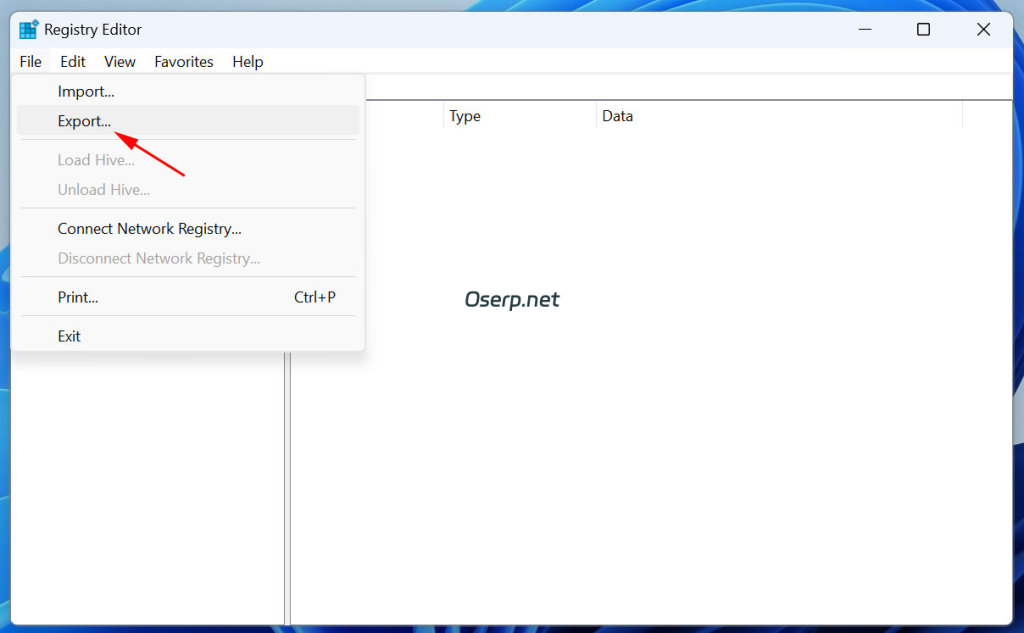Image resolution: width=1024 pixels, height=633 pixels.
Task: Open the Edit menu
Action: [72, 61]
